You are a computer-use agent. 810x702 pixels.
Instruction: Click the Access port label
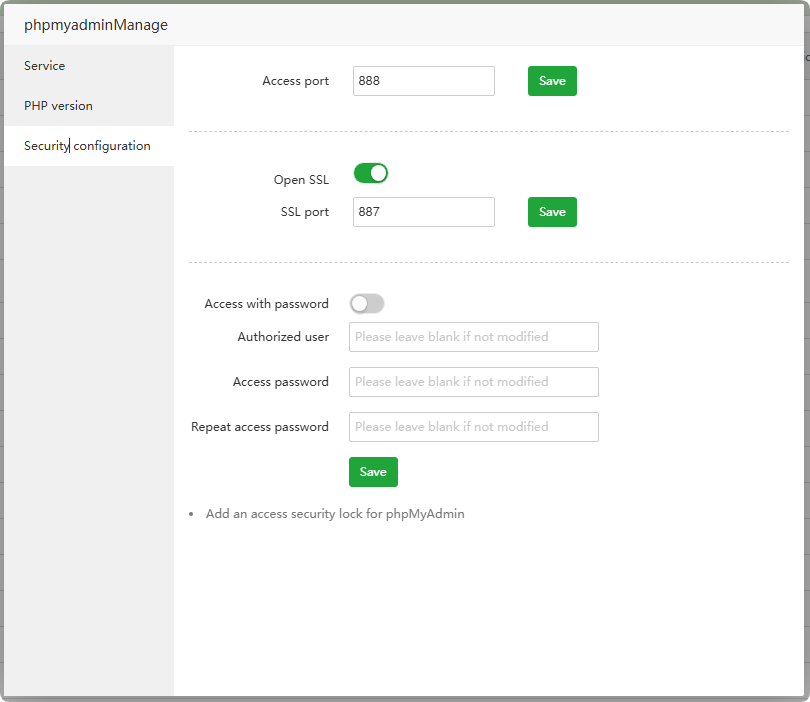(x=295, y=81)
